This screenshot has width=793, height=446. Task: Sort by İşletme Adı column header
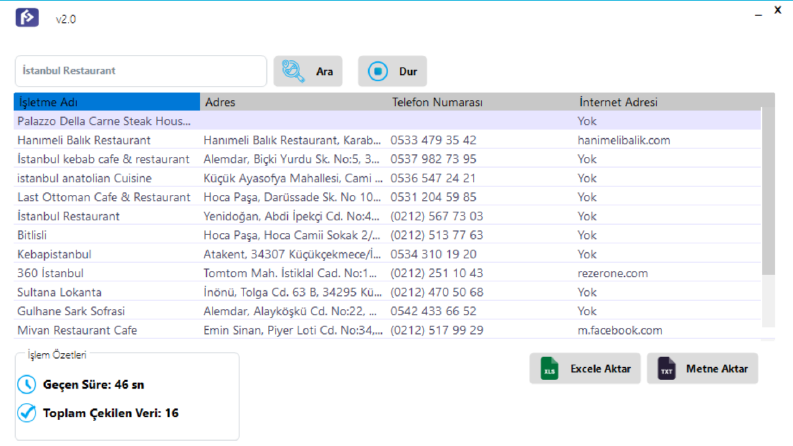107,102
